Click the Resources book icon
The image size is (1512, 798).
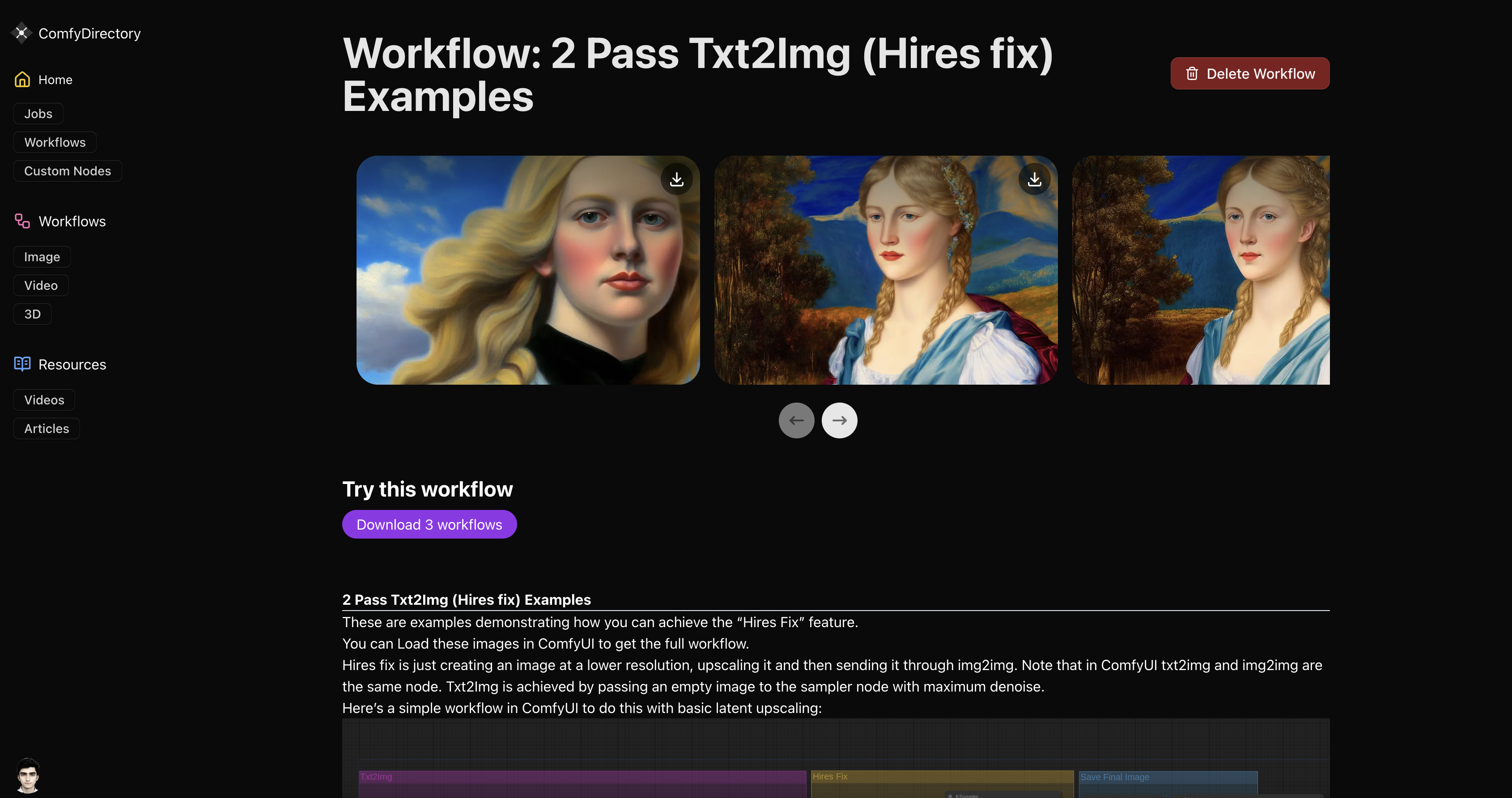(22, 364)
